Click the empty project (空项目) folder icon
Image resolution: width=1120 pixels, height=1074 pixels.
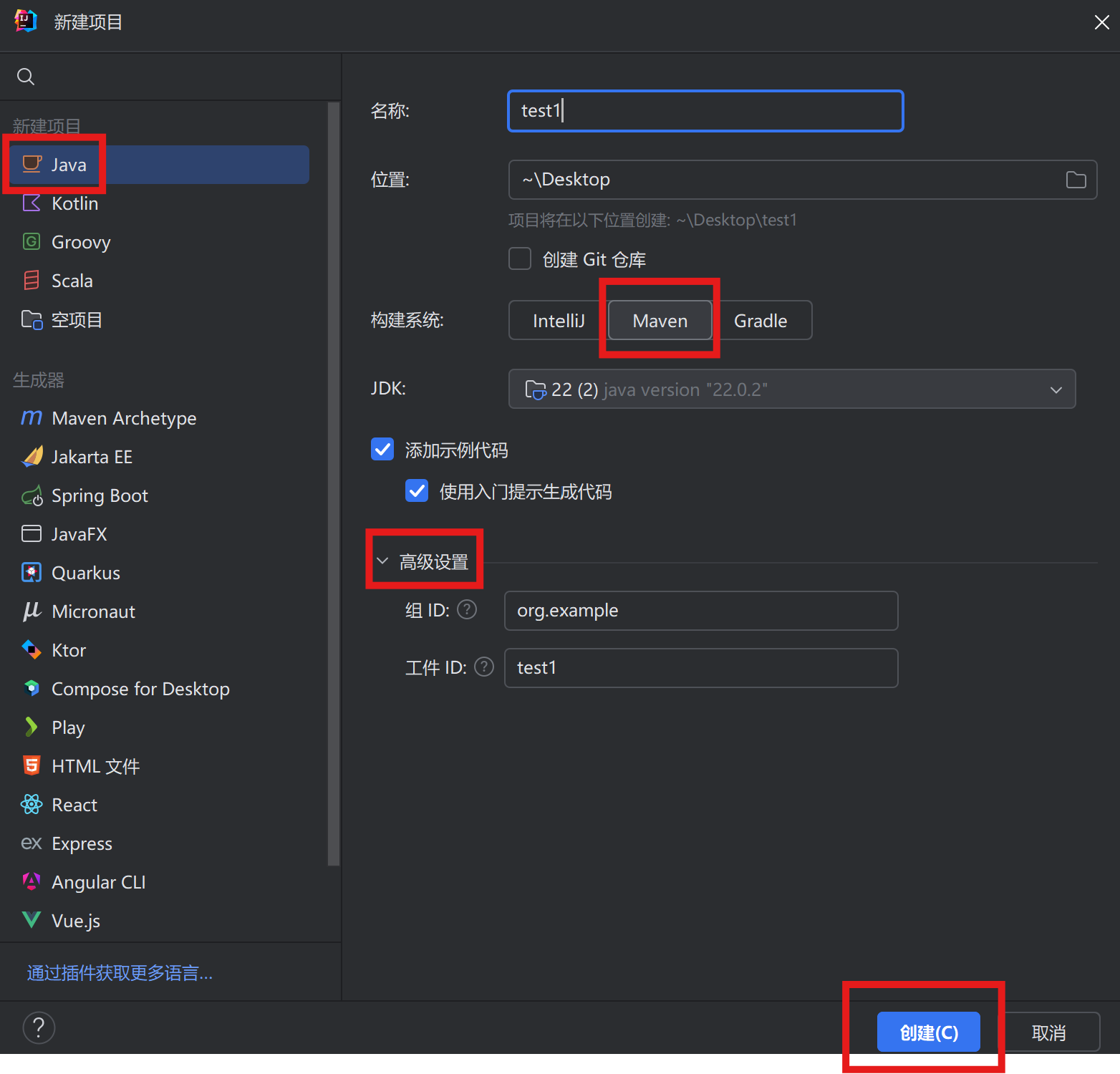(x=32, y=319)
